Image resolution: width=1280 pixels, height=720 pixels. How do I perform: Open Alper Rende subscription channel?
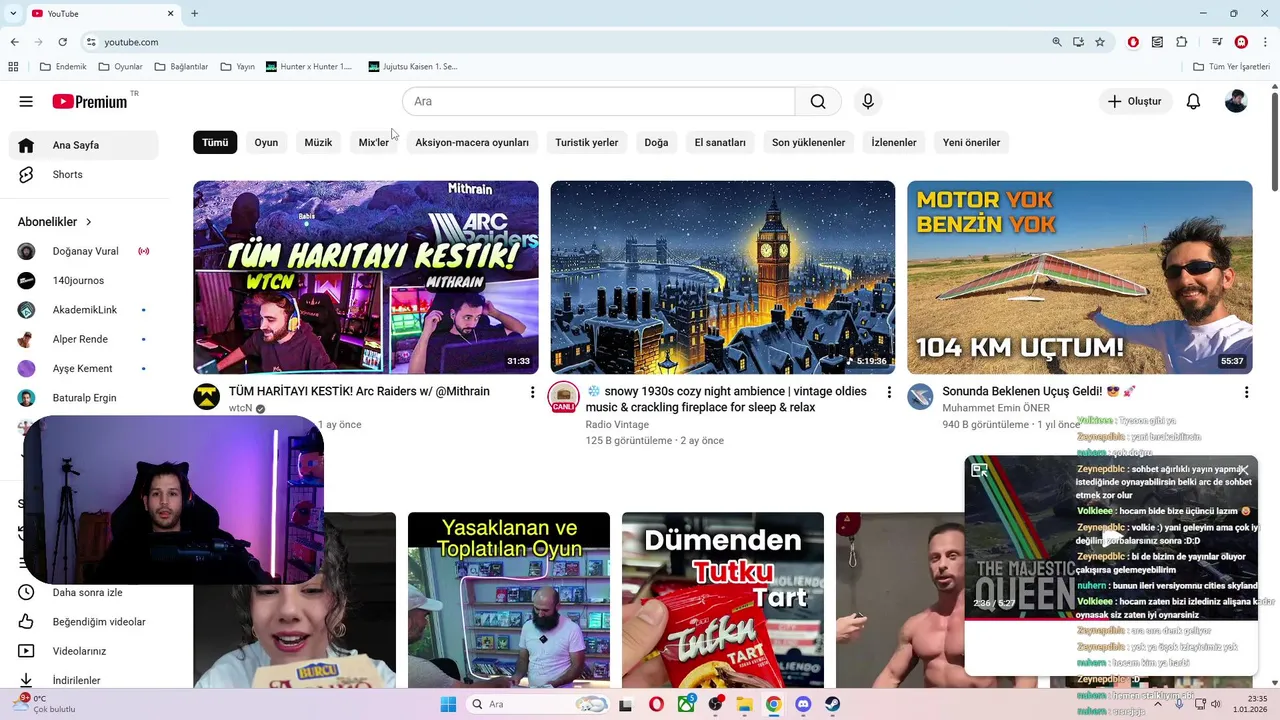pyautogui.click(x=84, y=339)
